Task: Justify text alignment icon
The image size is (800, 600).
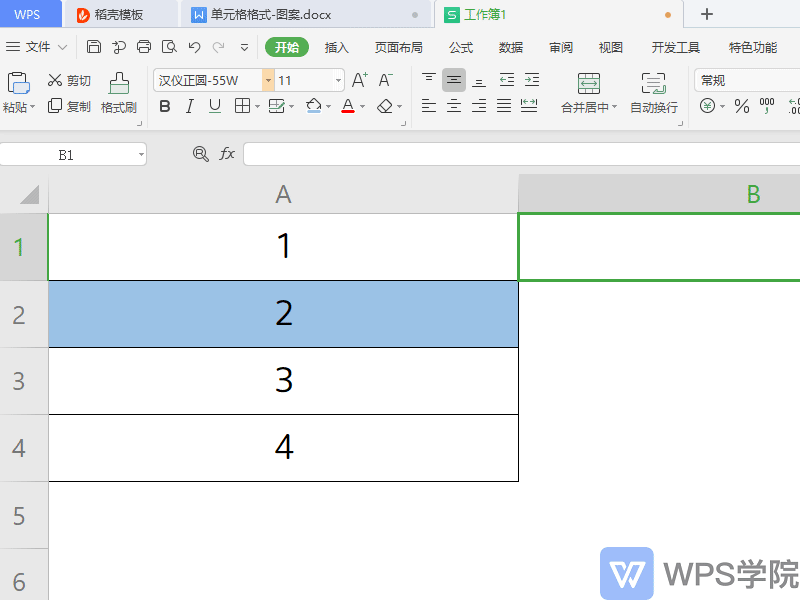Action: click(x=504, y=106)
